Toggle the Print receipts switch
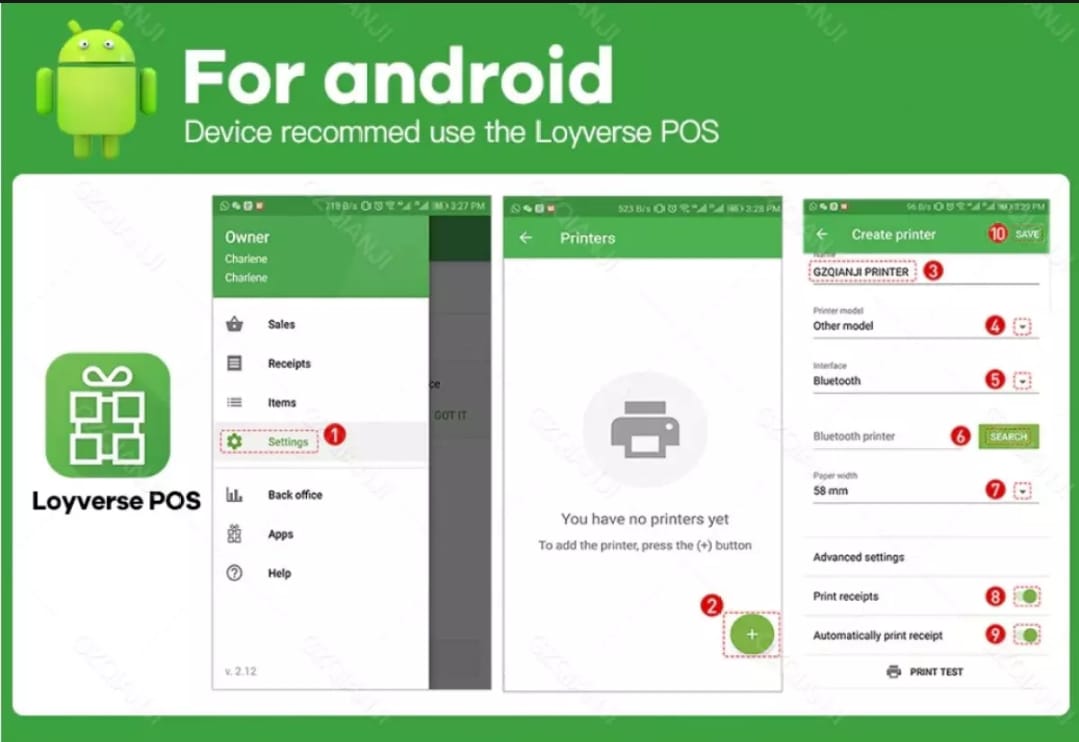 (1027, 596)
